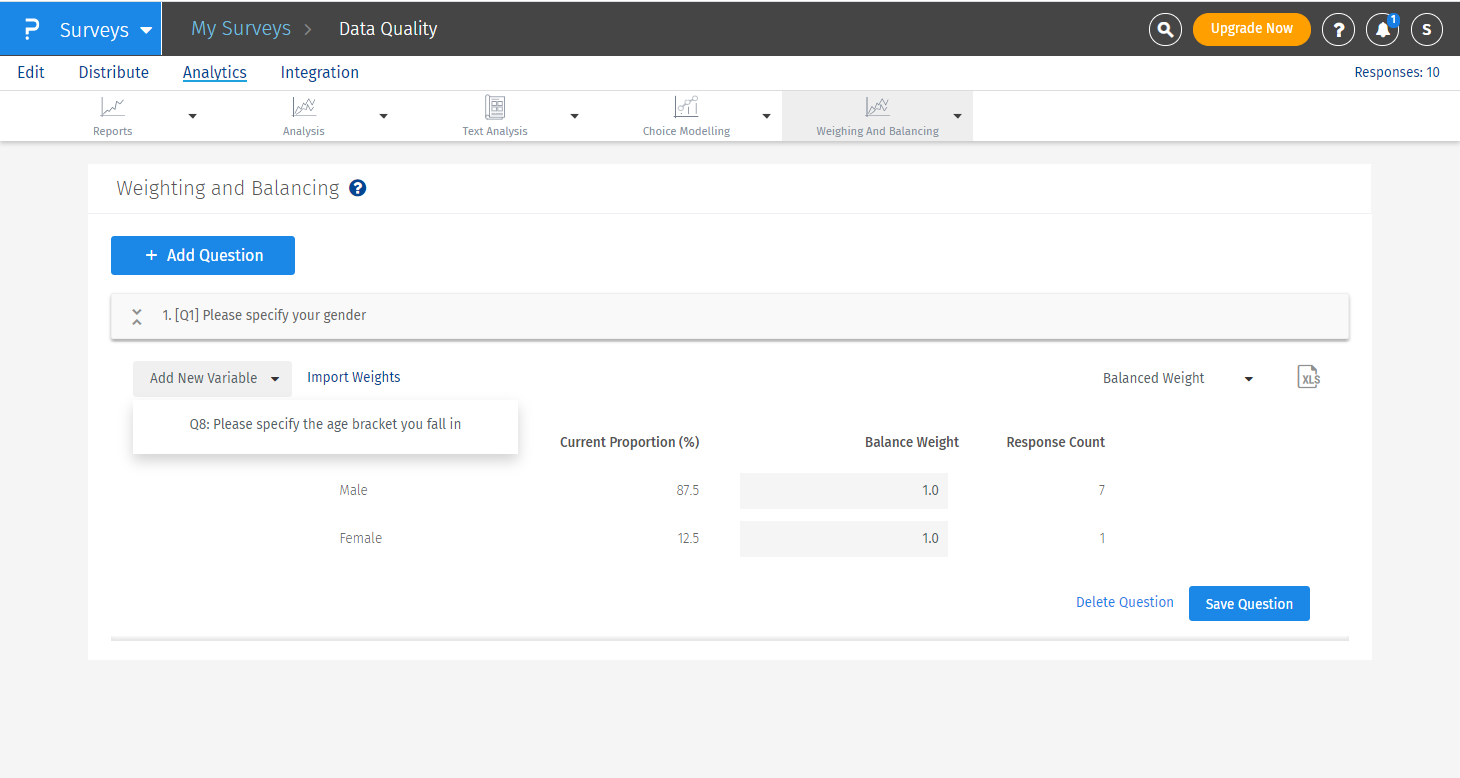Image resolution: width=1460 pixels, height=778 pixels.
Task: Click the Save Question button
Action: [x=1249, y=604]
